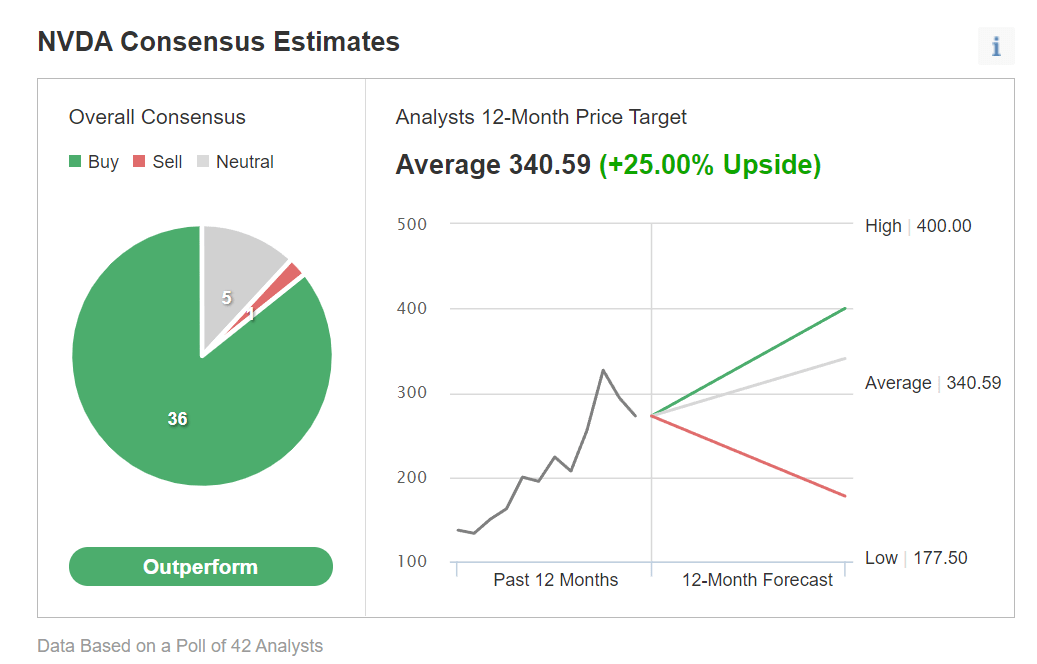Click the info icon near the title
The image size is (1037, 664).
click(995, 46)
